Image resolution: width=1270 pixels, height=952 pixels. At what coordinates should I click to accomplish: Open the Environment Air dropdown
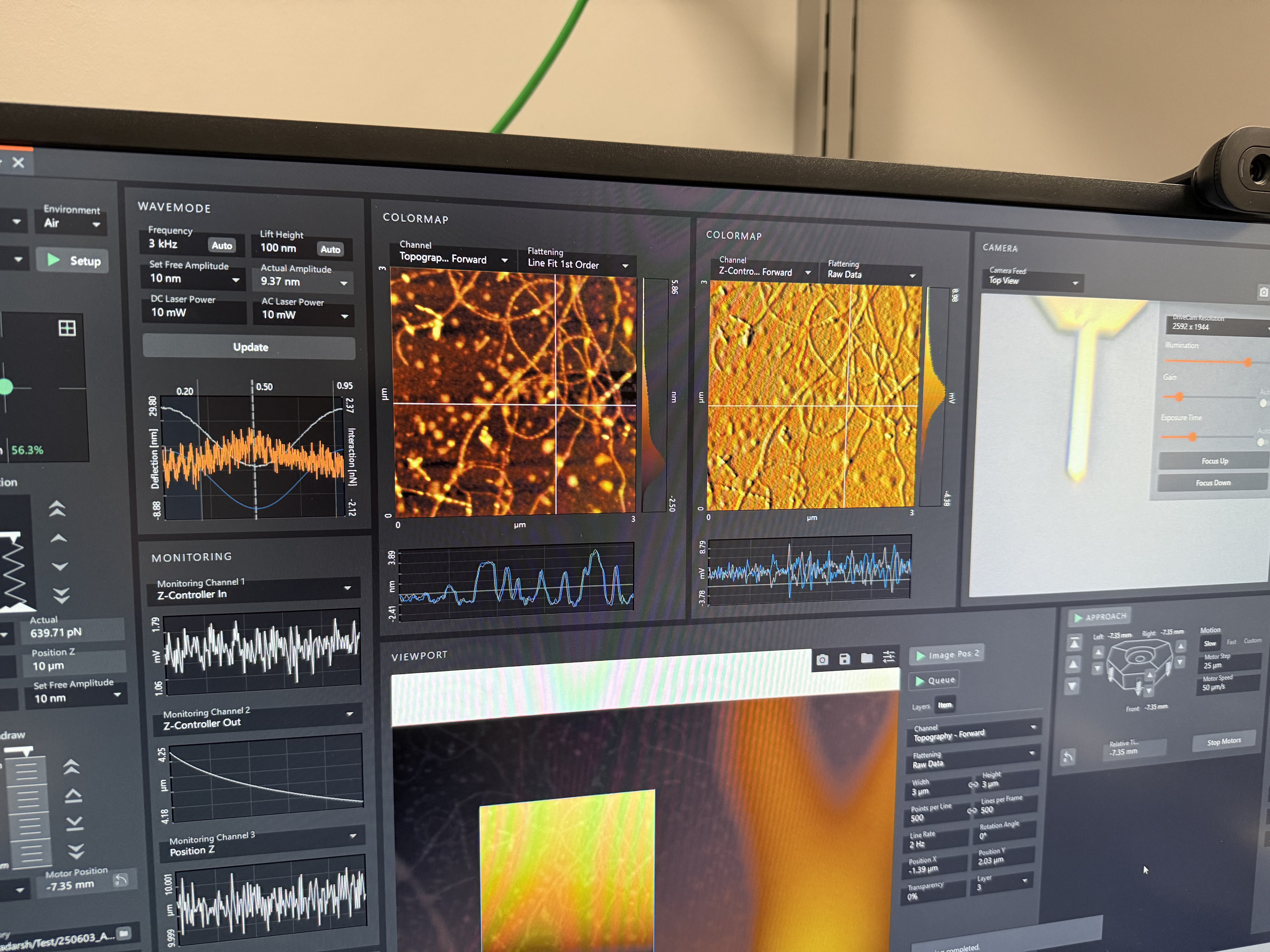[x=72, y=223]
